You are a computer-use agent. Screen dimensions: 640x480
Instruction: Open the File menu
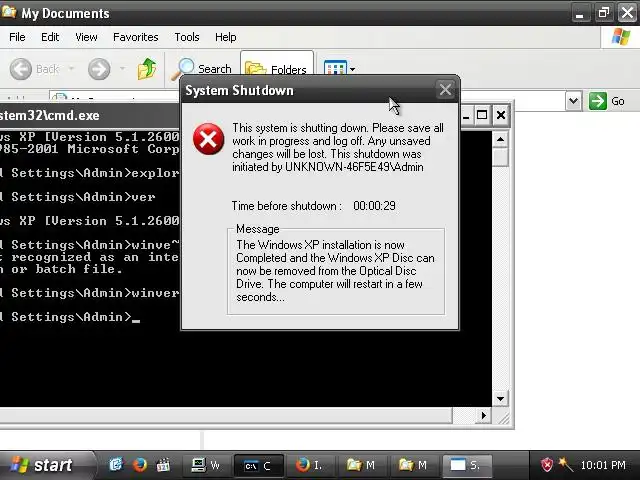(x=17, y=37)
